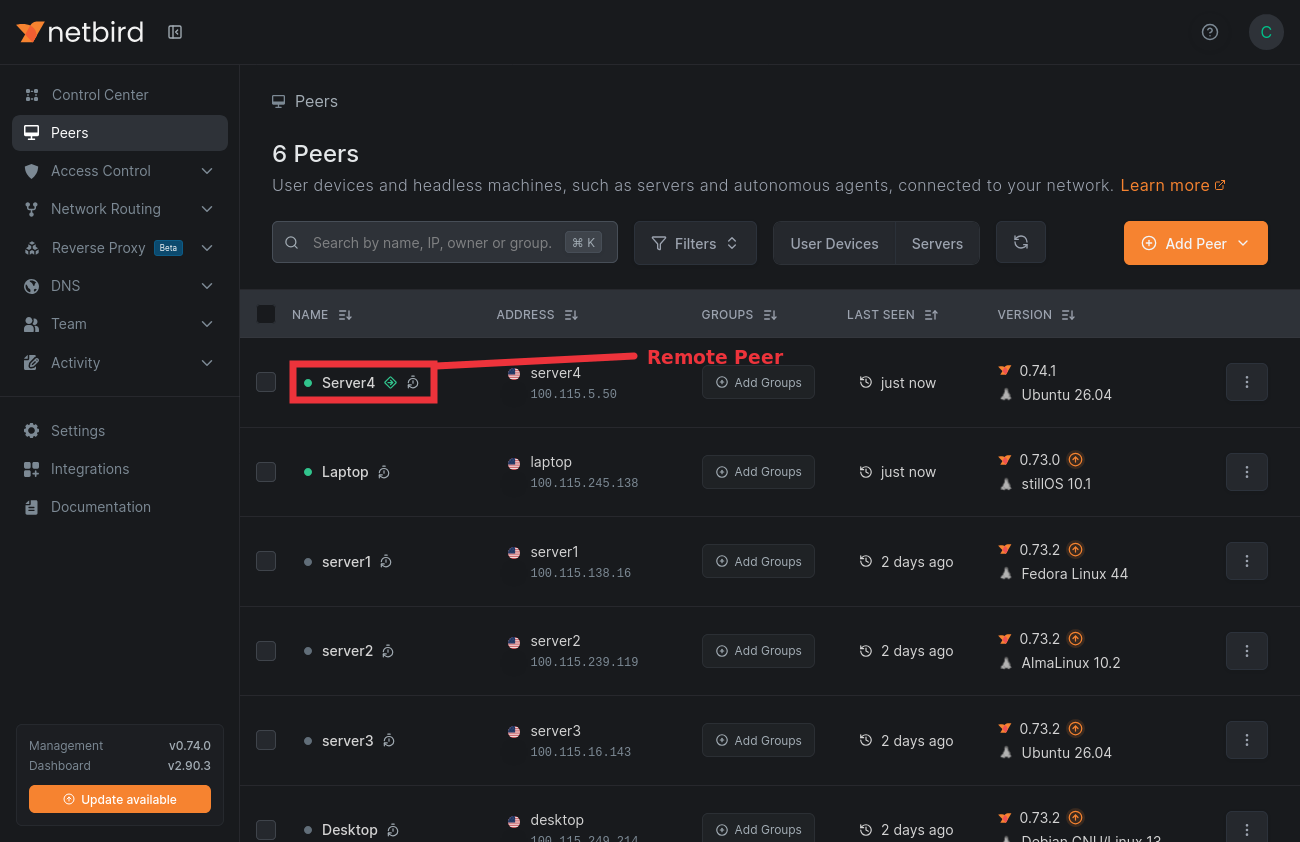Click the session expiration icon beside Desktop

point(393,829)
